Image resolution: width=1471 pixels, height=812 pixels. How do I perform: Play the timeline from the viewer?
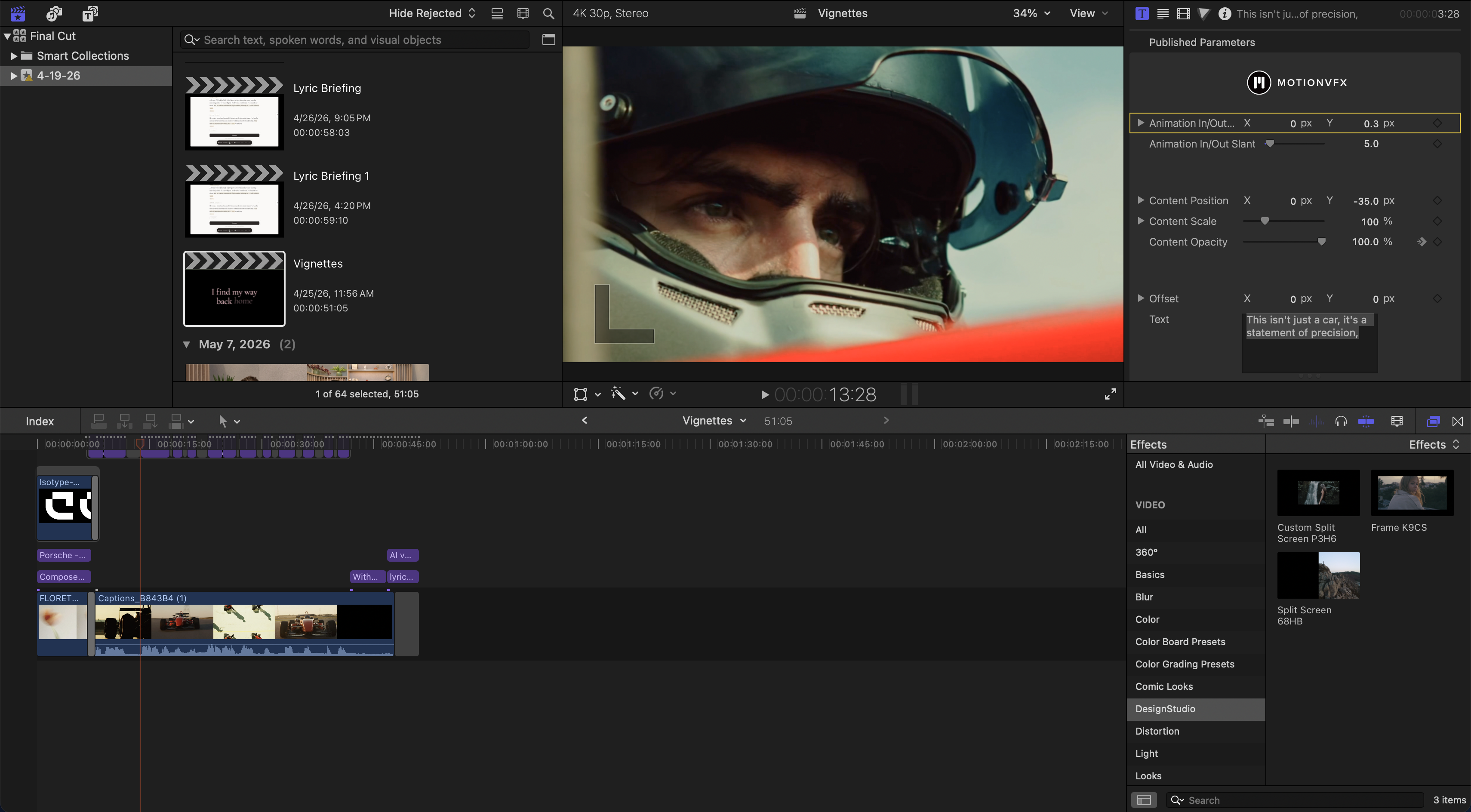coord(765,394)
